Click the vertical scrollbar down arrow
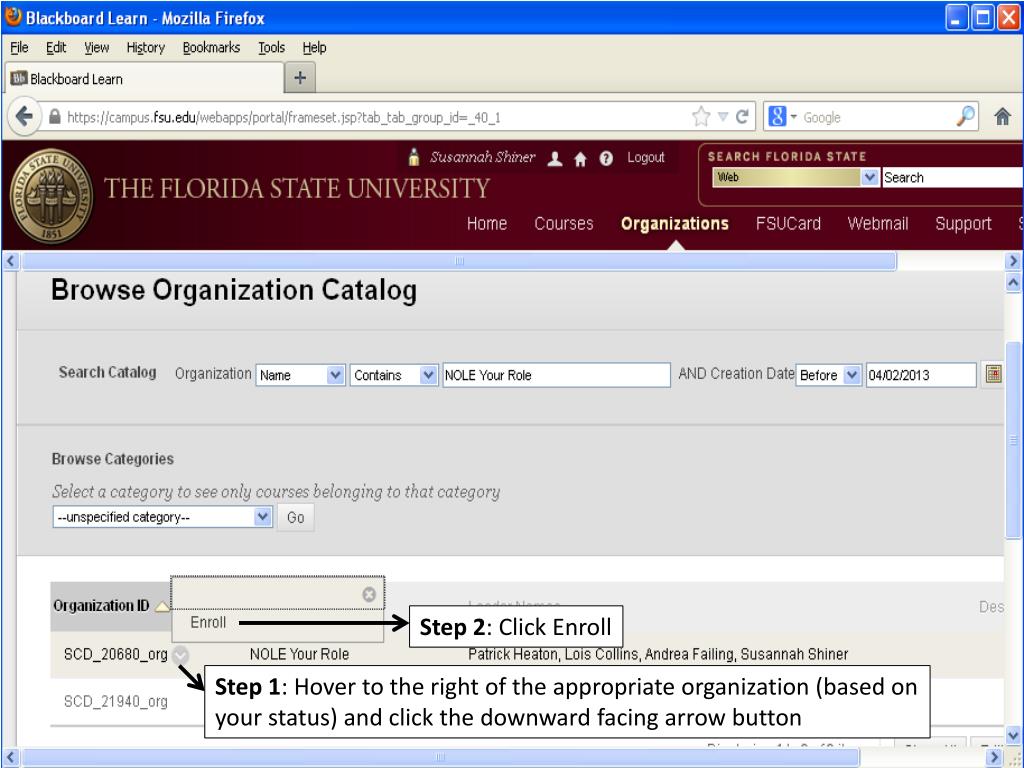Viewport: 1024px width, 768px height. click(x=1013, y=733)
